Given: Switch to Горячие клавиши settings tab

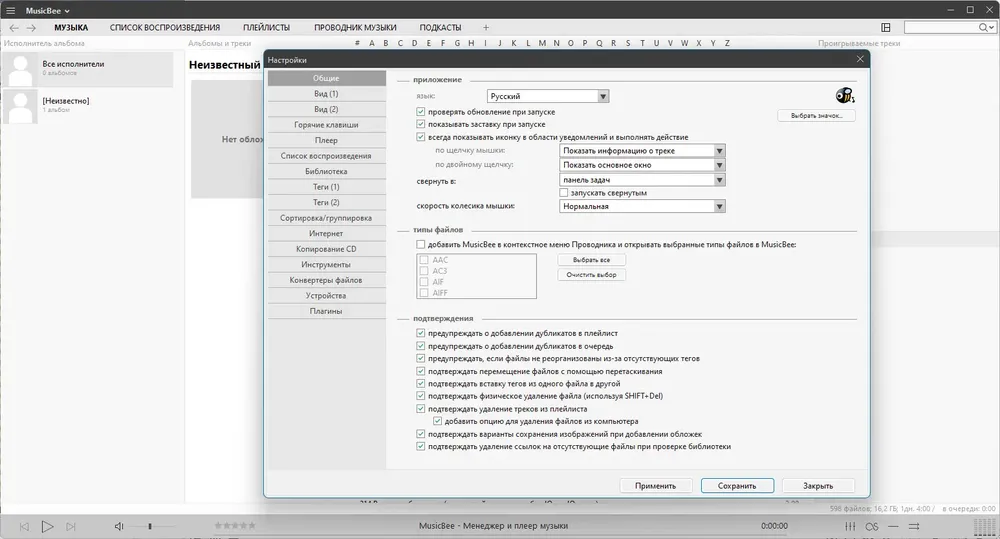Looking at the screenshot, I should [x=327, y=125].
